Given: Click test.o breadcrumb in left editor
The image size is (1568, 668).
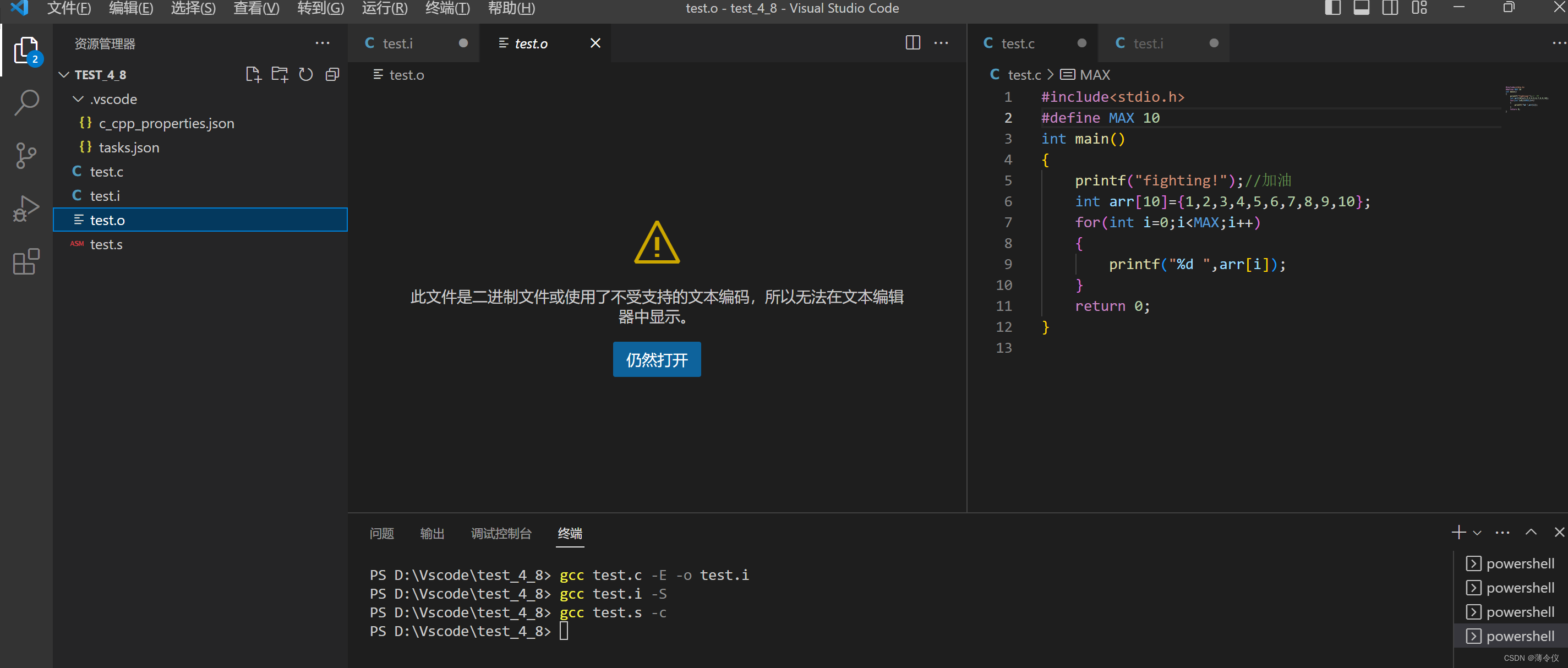Looking at the screenshot, I should pyautogui.click(x=398, y=75).
